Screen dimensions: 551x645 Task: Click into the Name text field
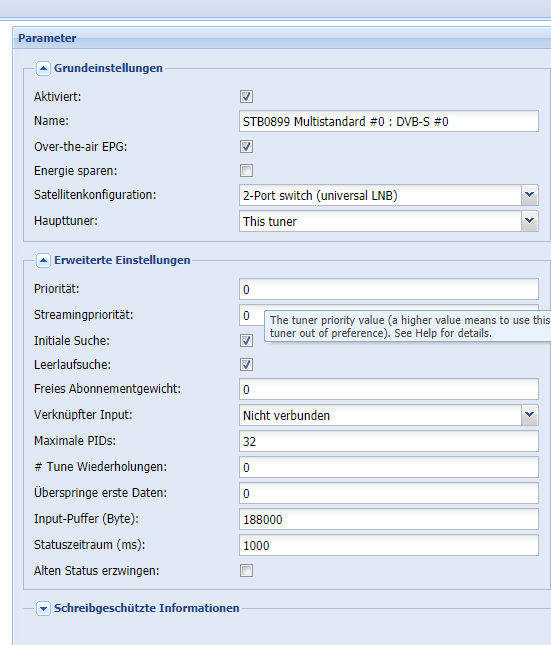pyautogui.click(x=388, y=121)
